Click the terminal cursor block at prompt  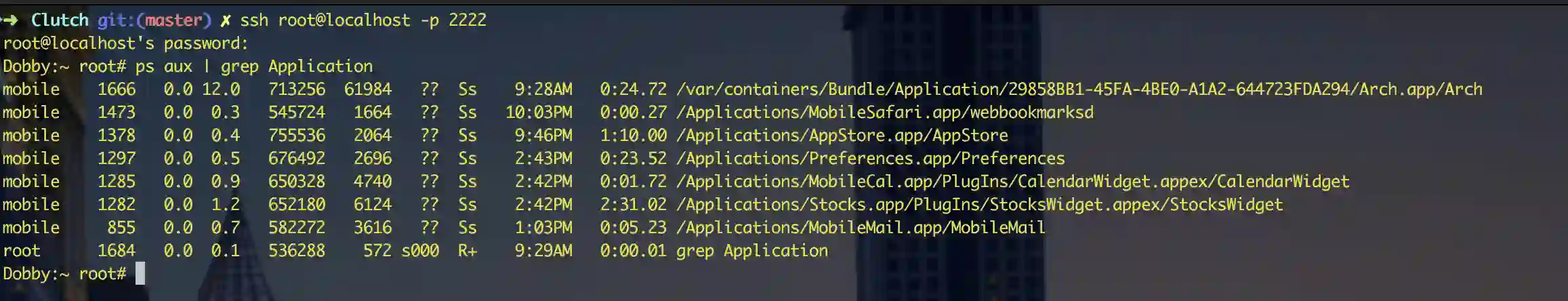[x=140, y=273]
